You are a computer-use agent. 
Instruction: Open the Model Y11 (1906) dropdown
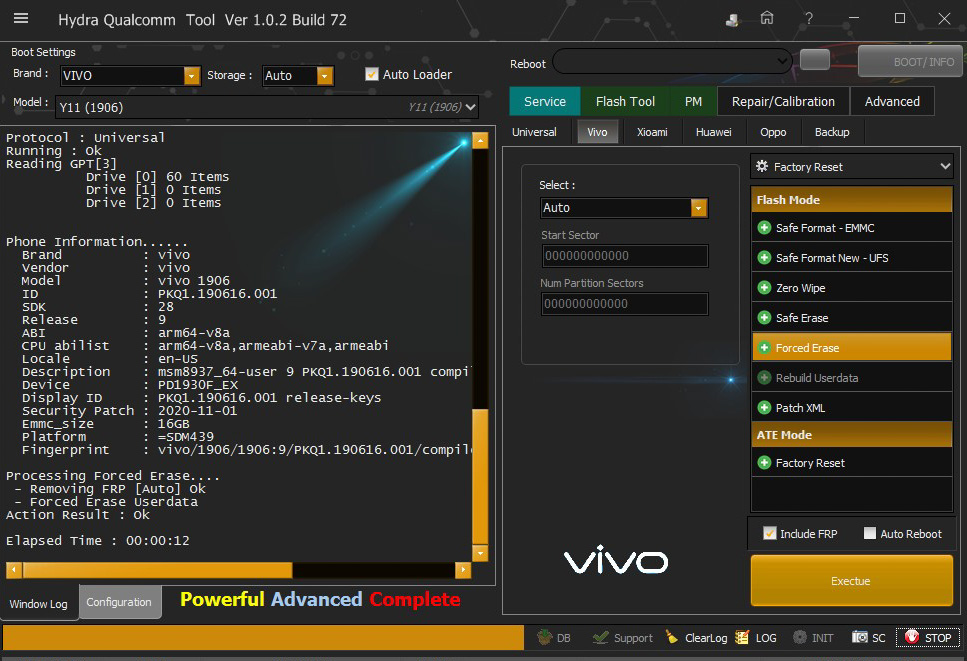471,107
